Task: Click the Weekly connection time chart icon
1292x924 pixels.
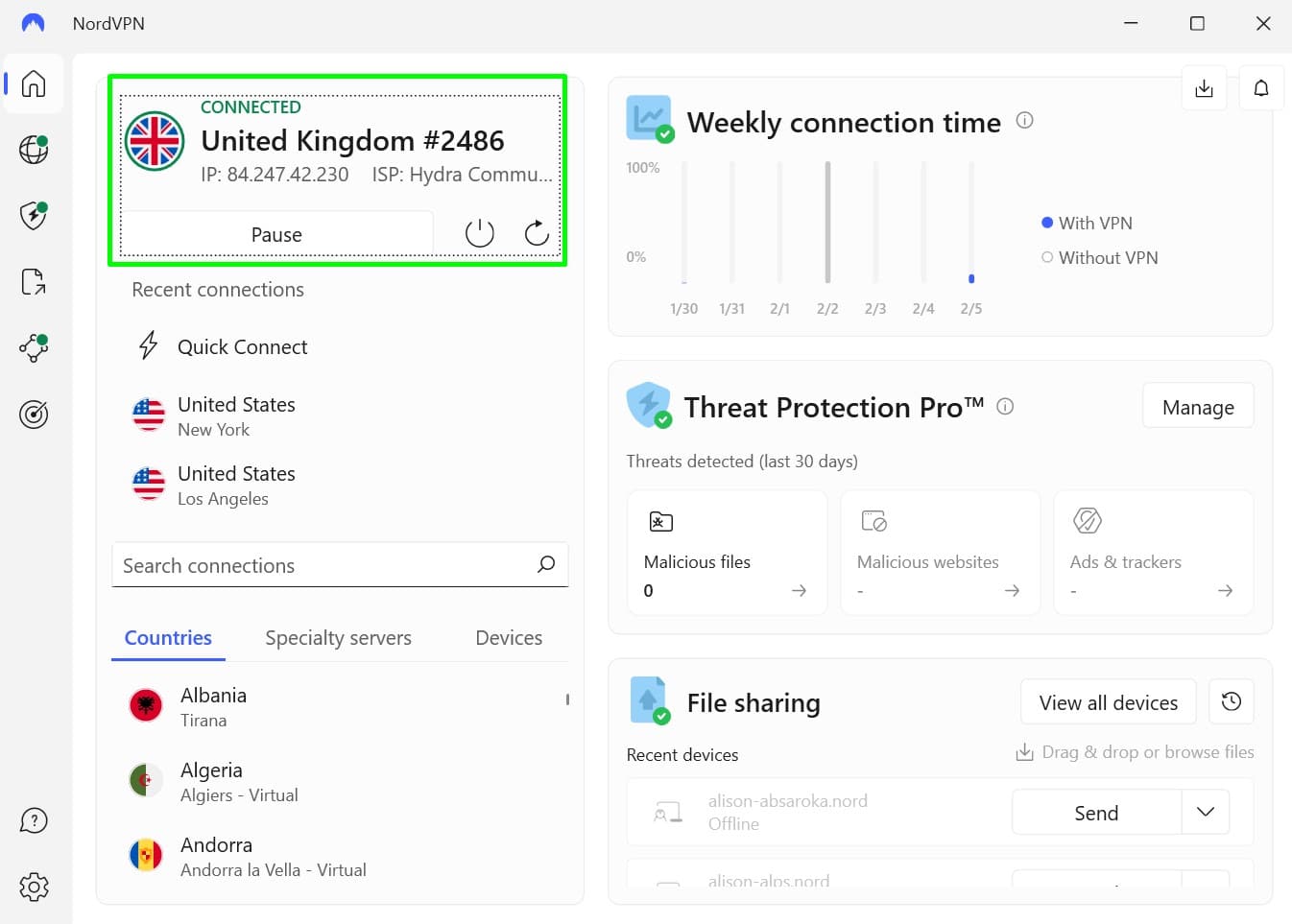Action: tap(651, 119)
